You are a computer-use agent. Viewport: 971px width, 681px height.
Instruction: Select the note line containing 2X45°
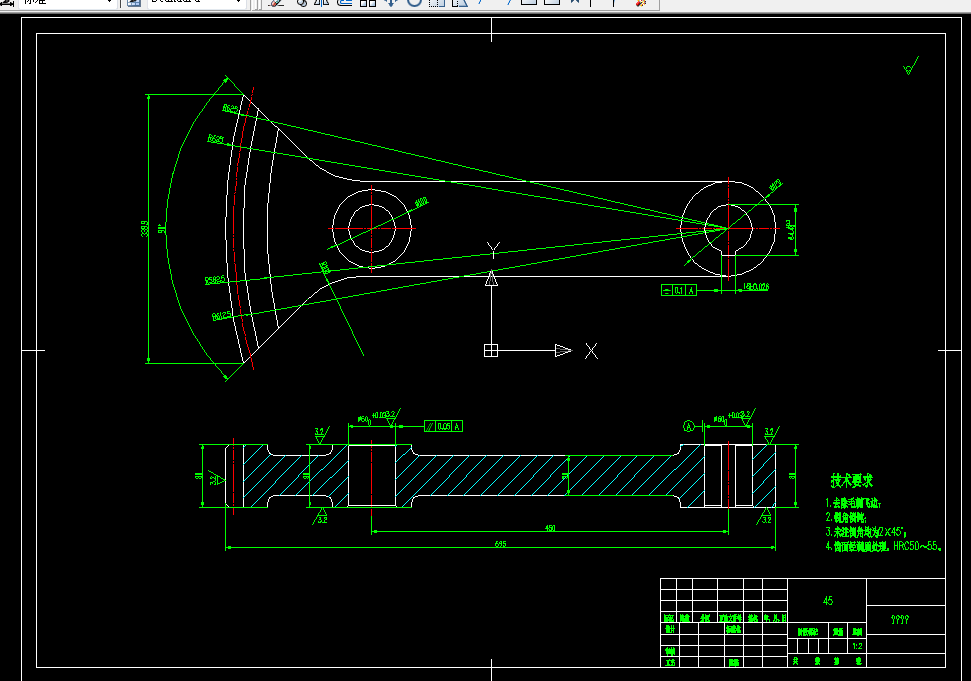[x=866, y=532]
